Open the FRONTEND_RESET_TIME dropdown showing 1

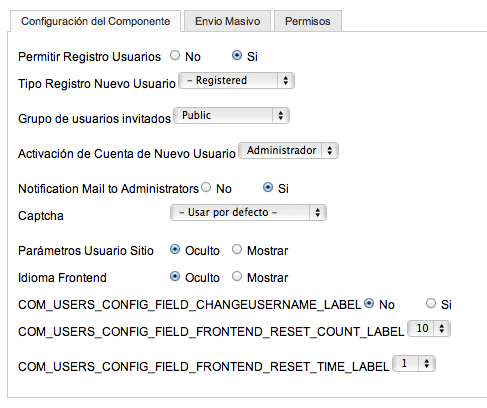(x=414, y=364)
